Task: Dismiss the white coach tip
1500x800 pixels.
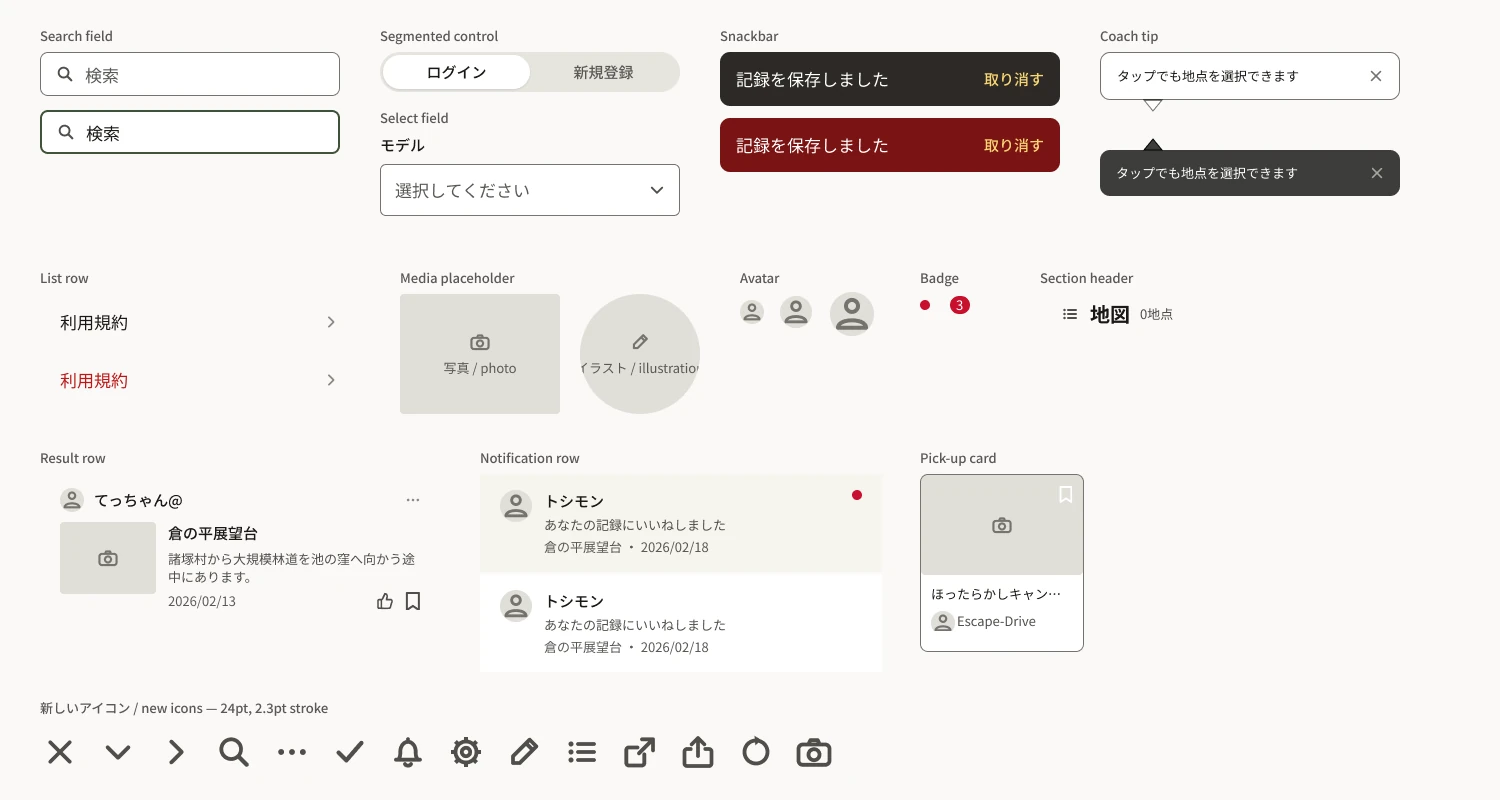Action: tap(1376, 76)
